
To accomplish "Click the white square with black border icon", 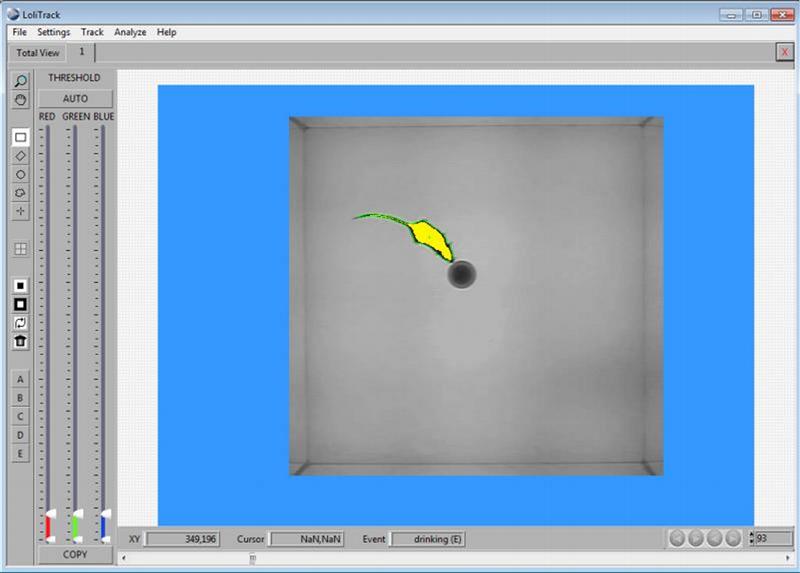I will tap(20, 305).
